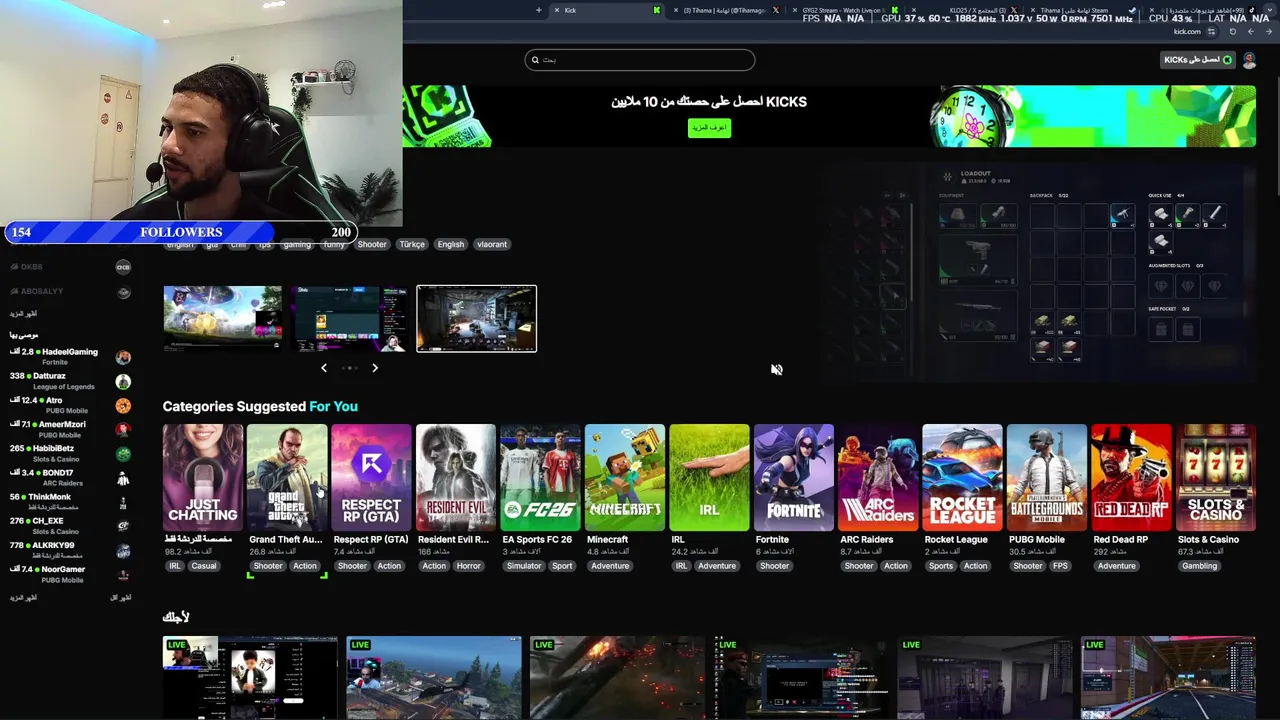
Task: Open the Grand Theft Auto category card
Action: click(287, 478)
